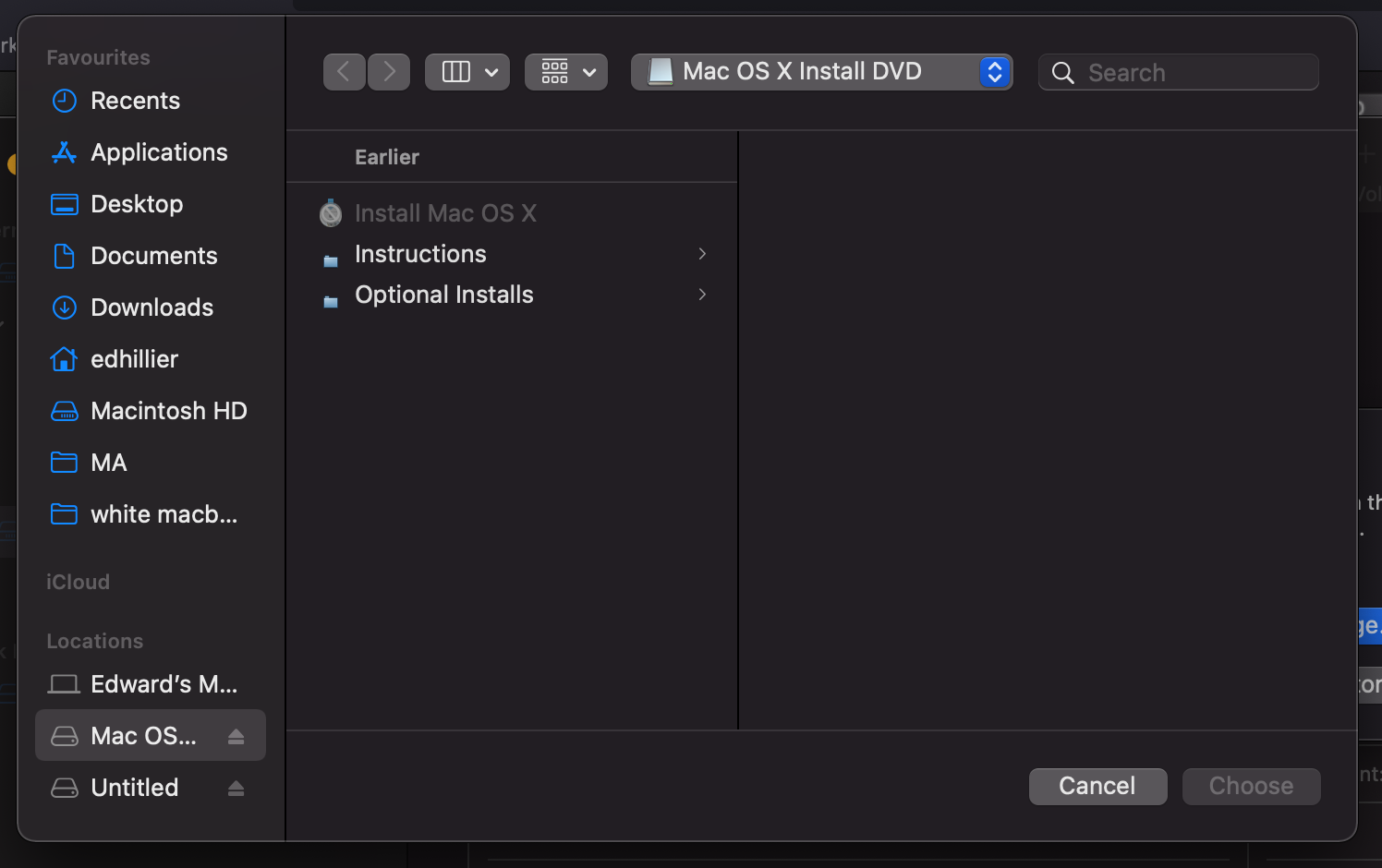Click the Favourites section header

coord(98,57)
